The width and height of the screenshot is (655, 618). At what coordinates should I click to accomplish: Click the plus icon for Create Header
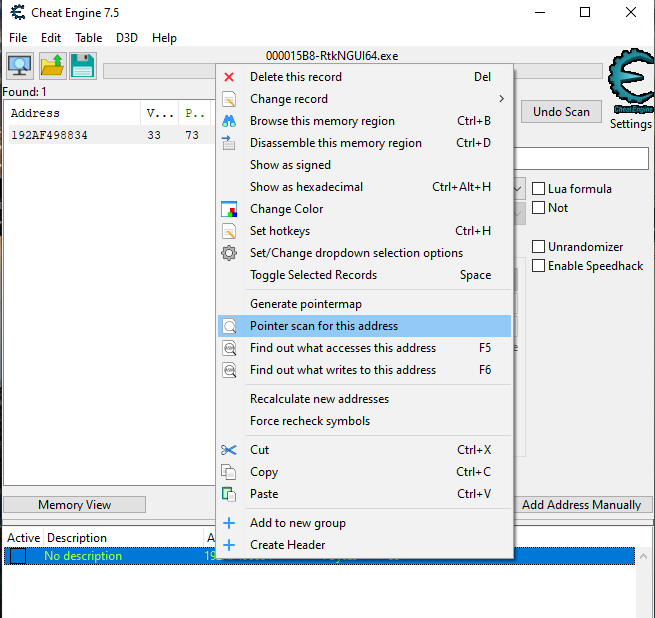coord(229,545)
